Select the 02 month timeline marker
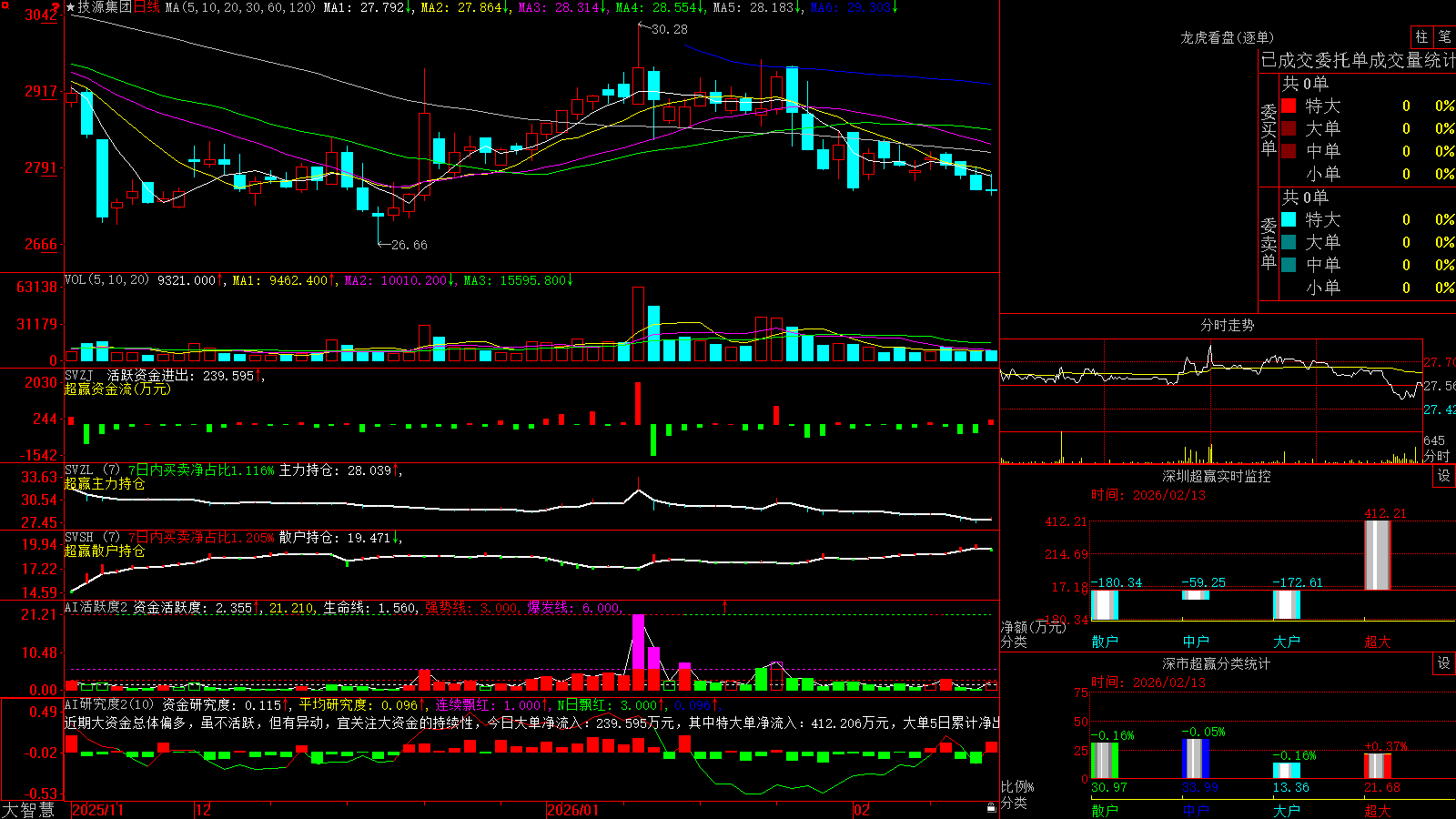Screen dimensions: 1456x819 click(862, 810)
